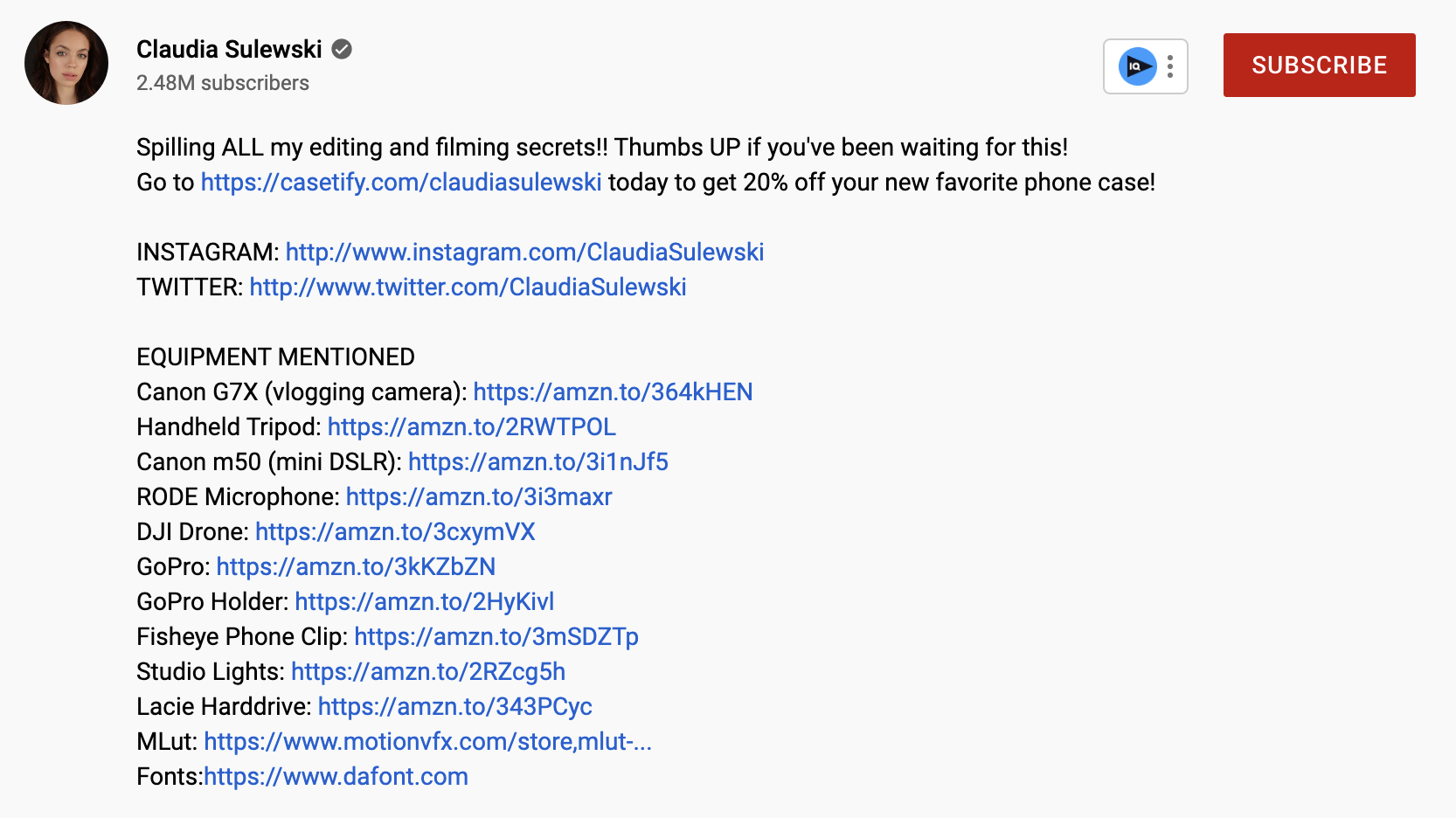Click the verified checkmark badge
This screenshot has width=1456, height=818.
pos(342,49)
